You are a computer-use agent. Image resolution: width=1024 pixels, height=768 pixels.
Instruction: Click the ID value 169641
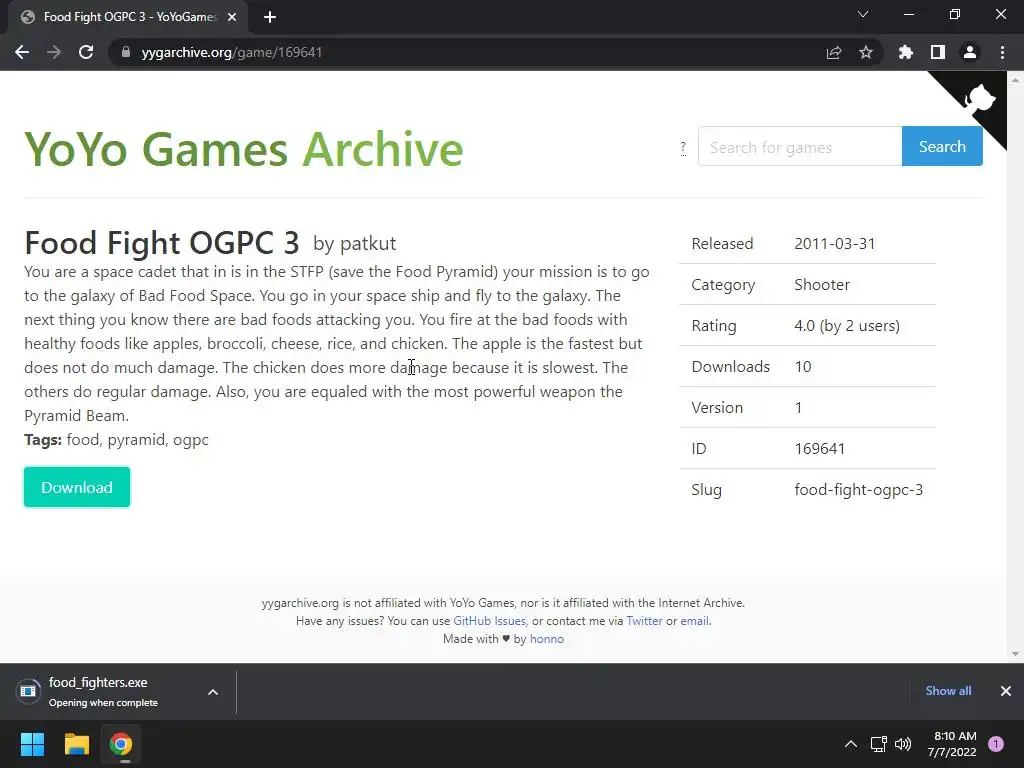click(x=820, y=449)
